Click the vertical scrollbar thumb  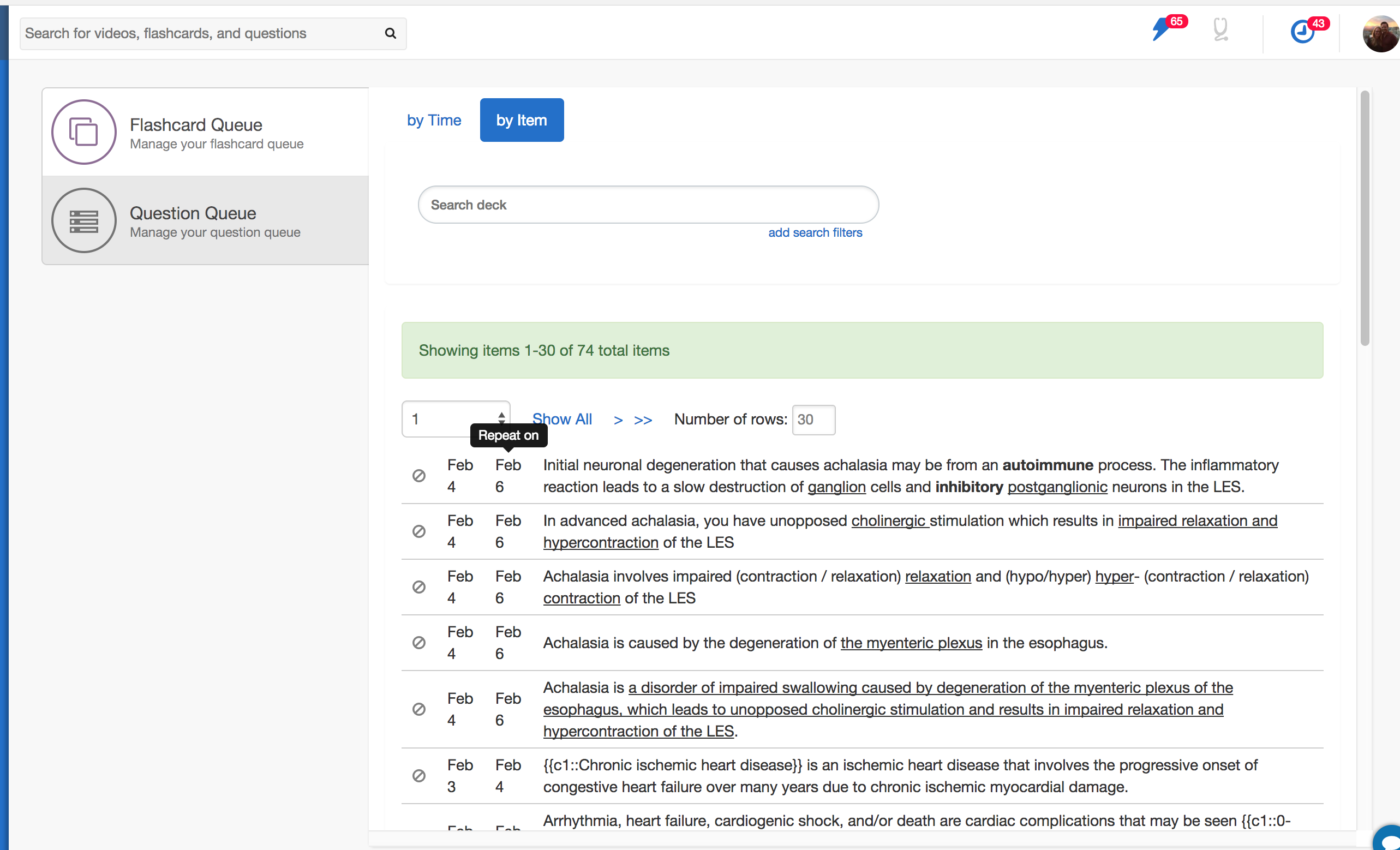click(1365, 219)
